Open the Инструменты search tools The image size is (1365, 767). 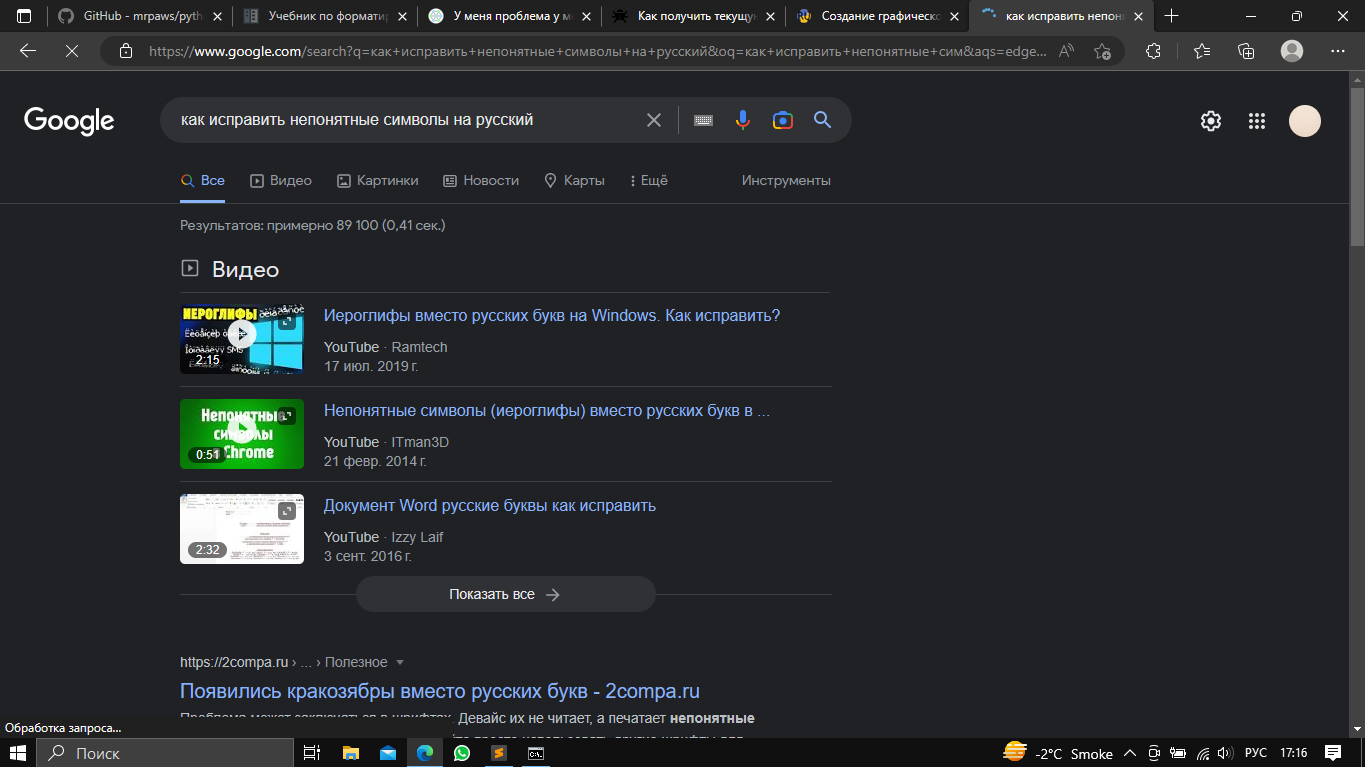tap(786, 181)
